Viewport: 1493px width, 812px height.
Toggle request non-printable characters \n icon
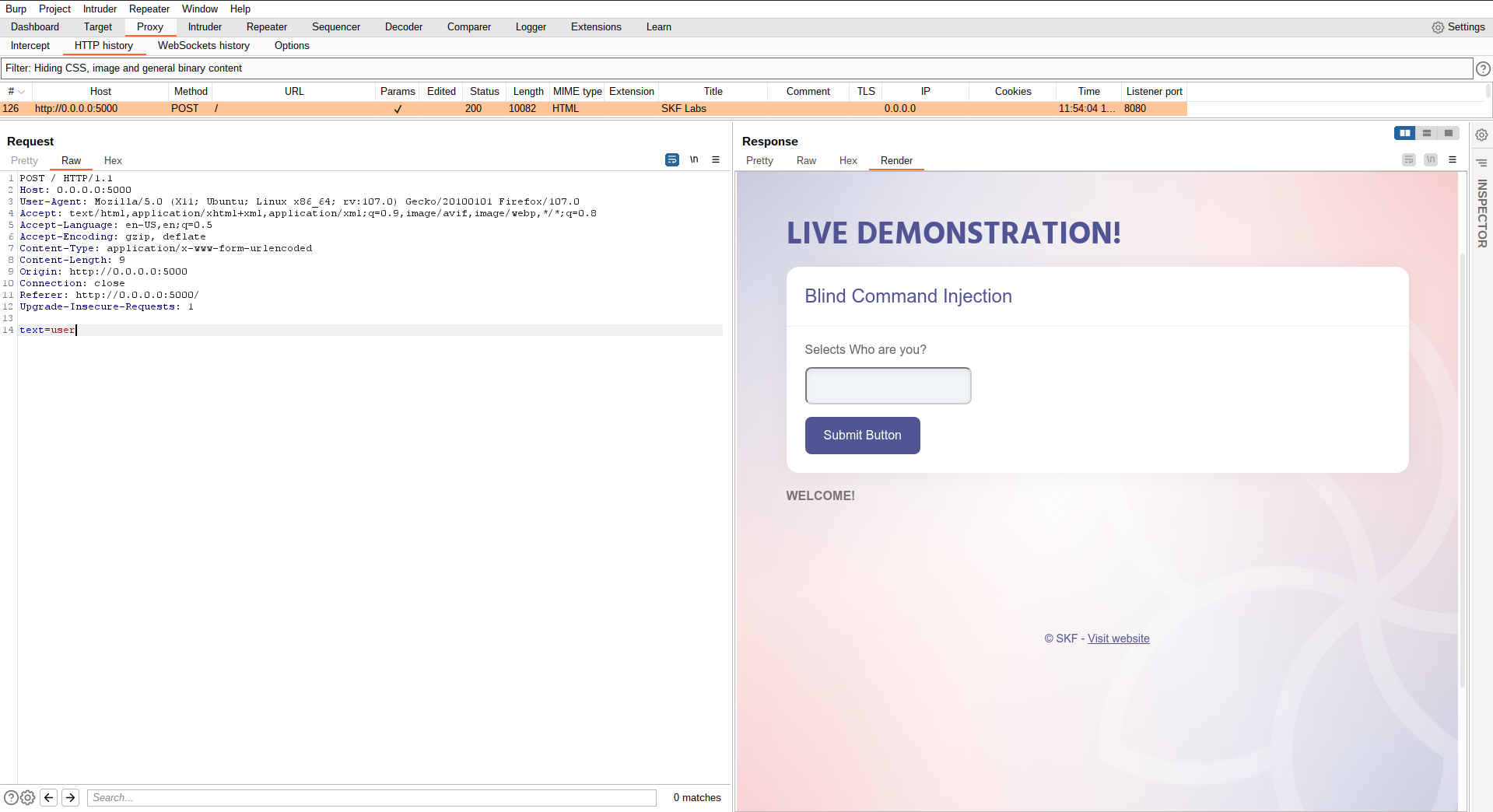tap(694, 159)
